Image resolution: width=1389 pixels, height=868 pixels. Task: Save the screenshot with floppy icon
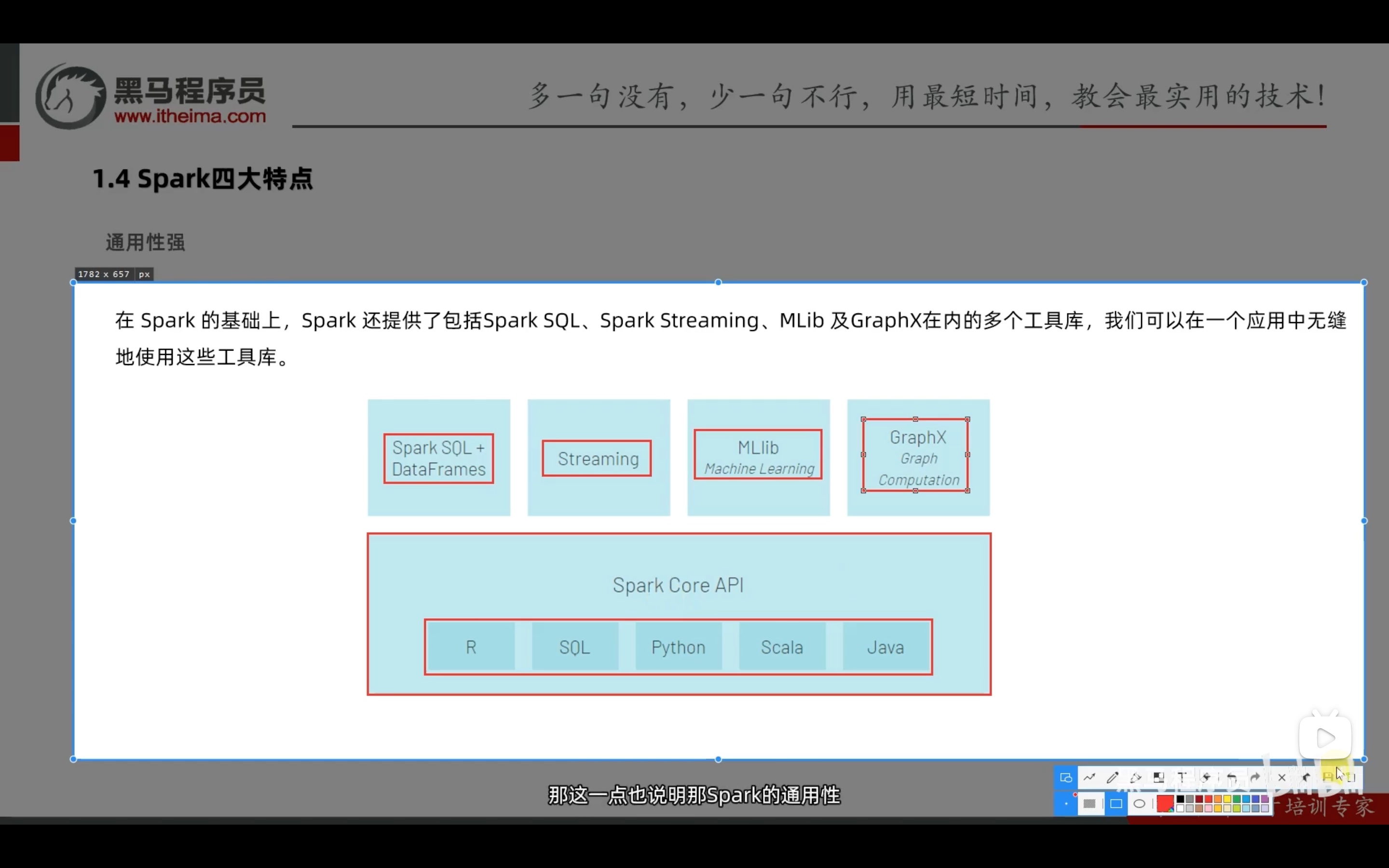click(1328, 777)
